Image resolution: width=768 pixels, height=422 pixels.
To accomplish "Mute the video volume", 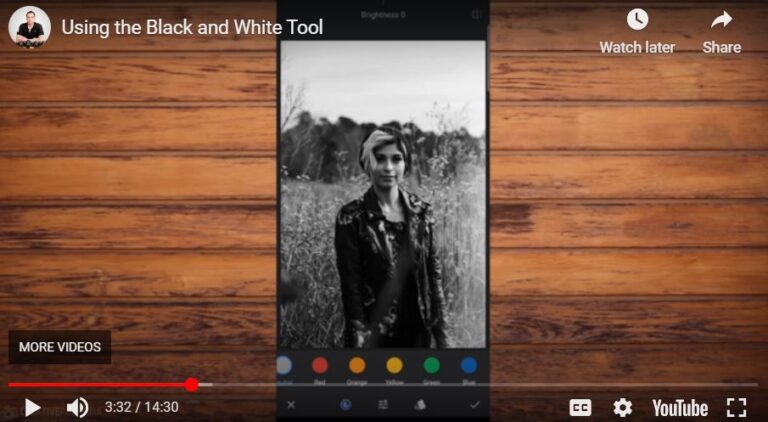I will coord(77,407).
